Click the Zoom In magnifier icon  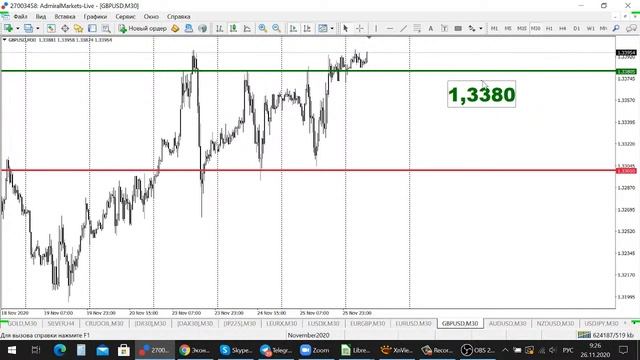[x=262, y=28]
